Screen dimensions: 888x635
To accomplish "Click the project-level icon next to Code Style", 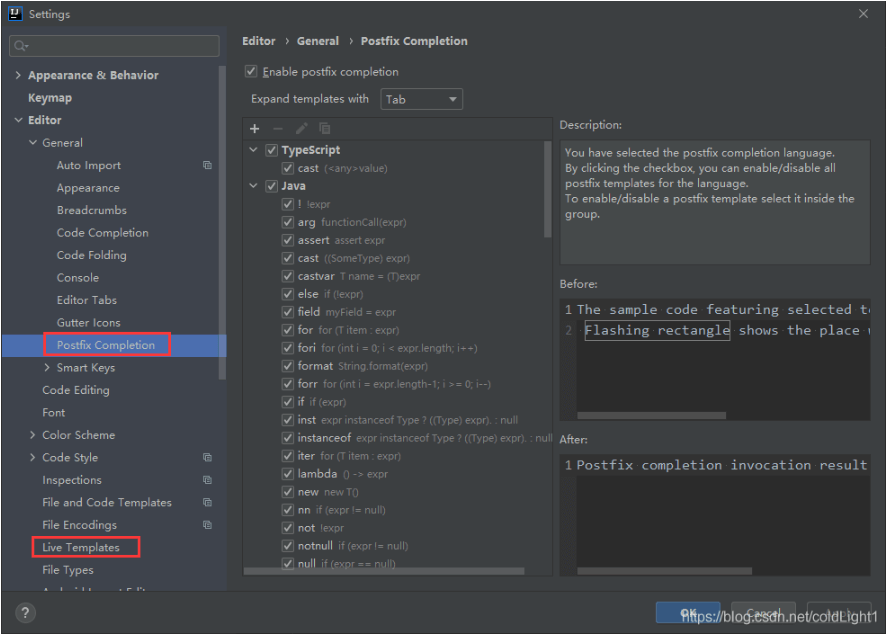I will pyautogui.click(x=207, y=457).
